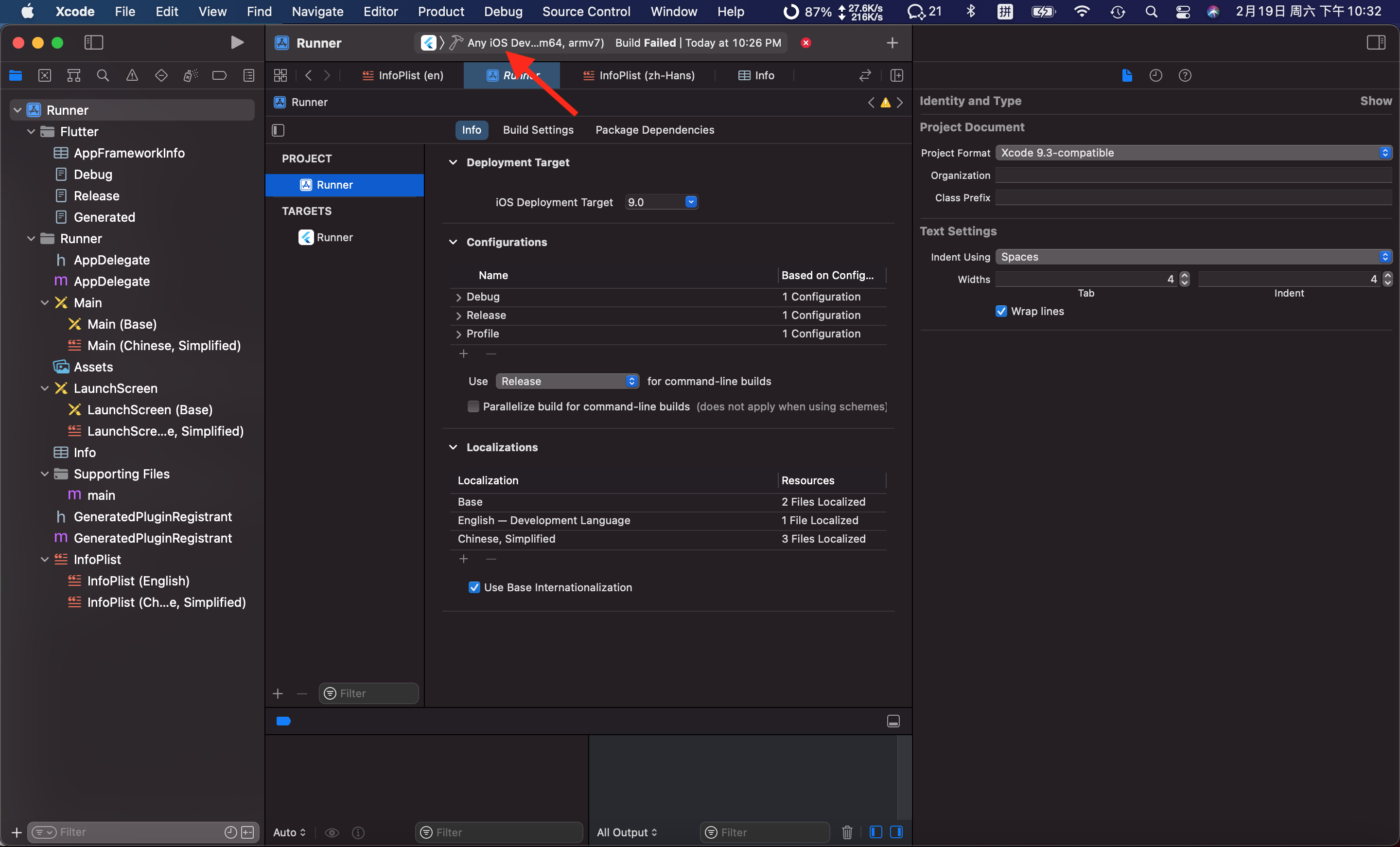Add an editor pane on the right
Image resolution: width=1400 pixels, height=847 pixels.
(x=896, y=75)
